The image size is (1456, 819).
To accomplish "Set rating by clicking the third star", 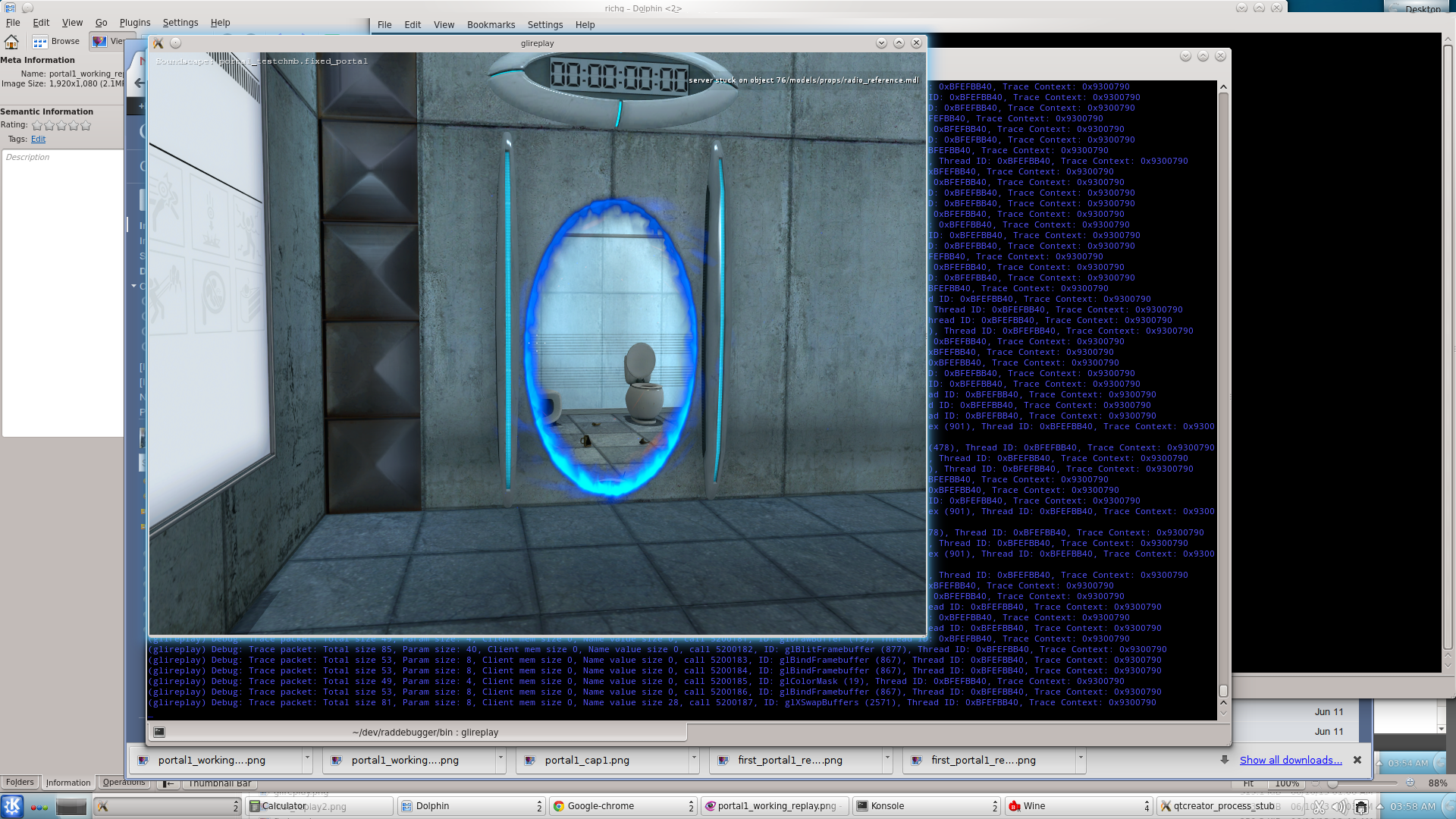I will 61,125.
